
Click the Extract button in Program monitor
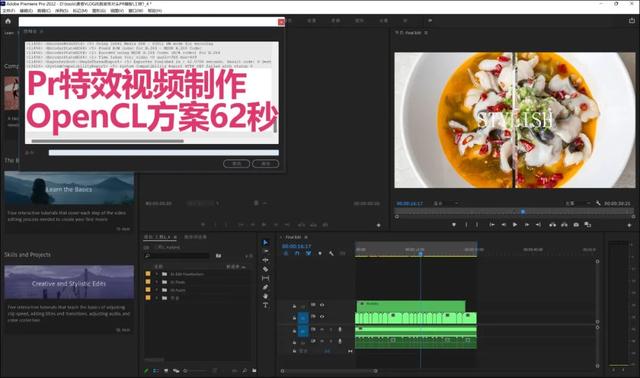coord(564,225)
